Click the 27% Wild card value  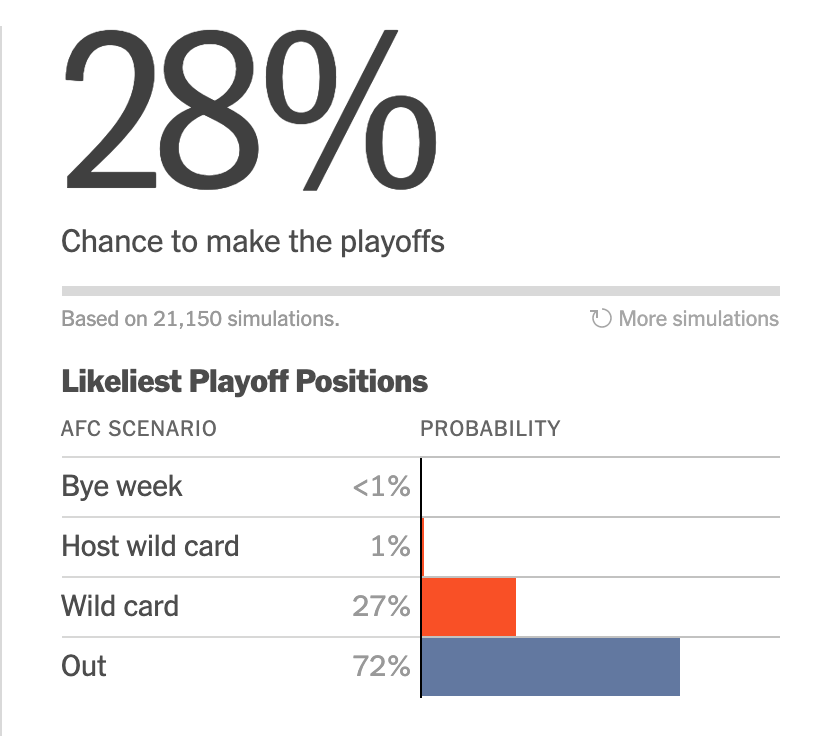381,606
